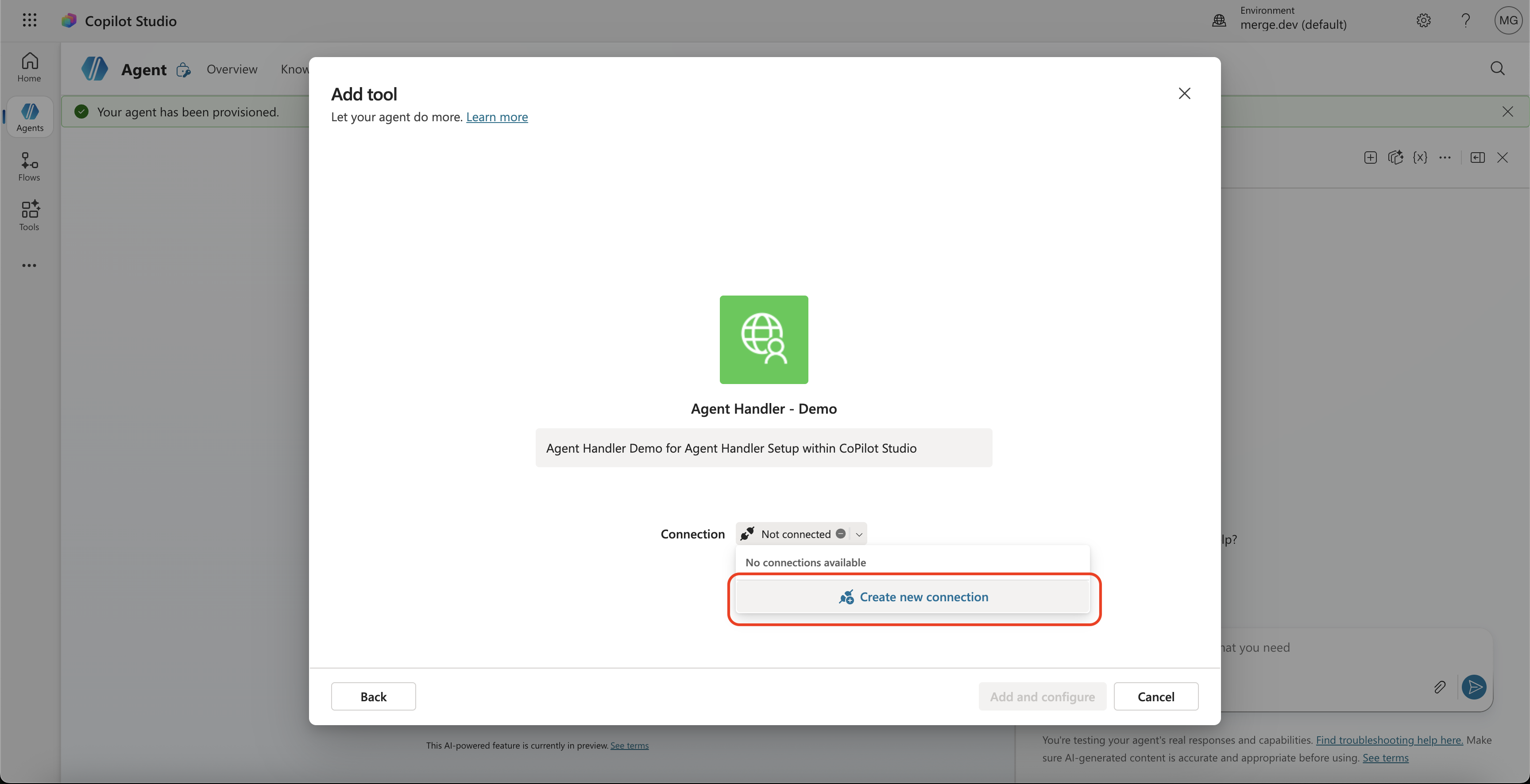The image size is (1530, 784).
Task: Click 'No connections available' text
Action: point(805,562)
